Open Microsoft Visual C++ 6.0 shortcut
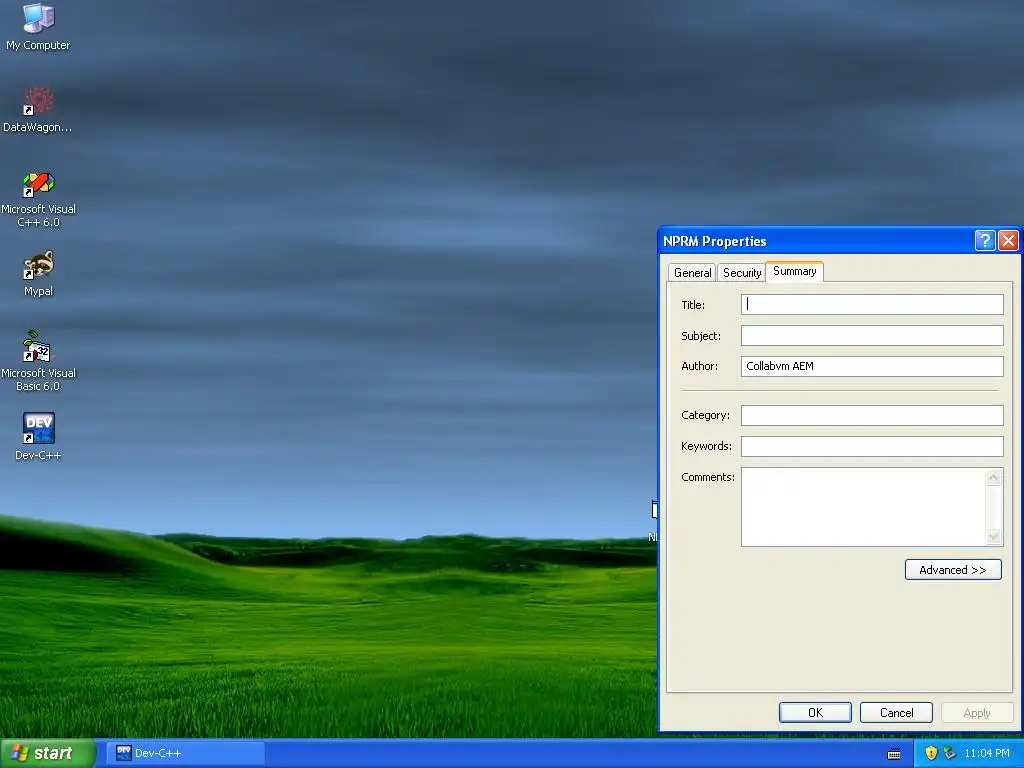Image resolution: width=1024 pixels, height=768 pixels. point(38,199)
